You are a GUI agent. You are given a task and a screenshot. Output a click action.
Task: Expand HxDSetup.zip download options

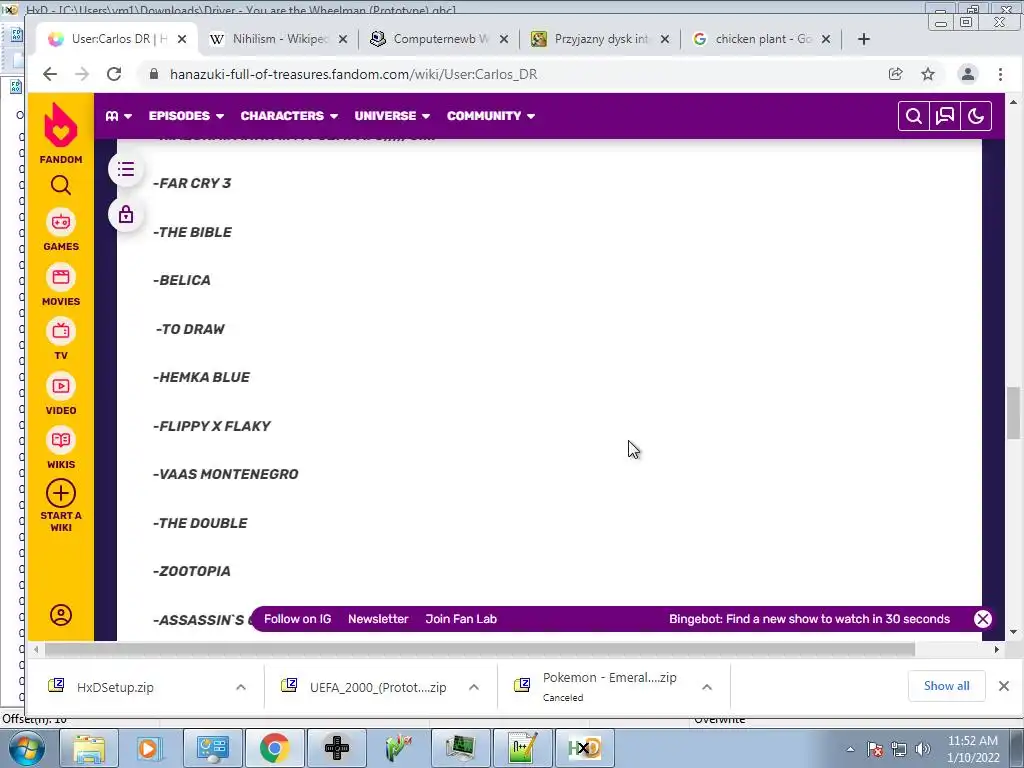(x=241, y=687)
